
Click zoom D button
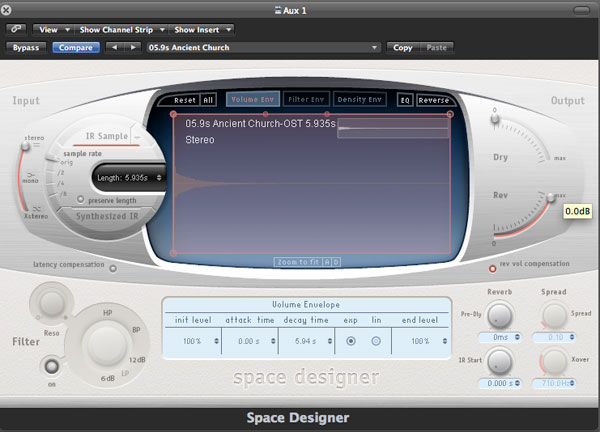pos(336,262)
